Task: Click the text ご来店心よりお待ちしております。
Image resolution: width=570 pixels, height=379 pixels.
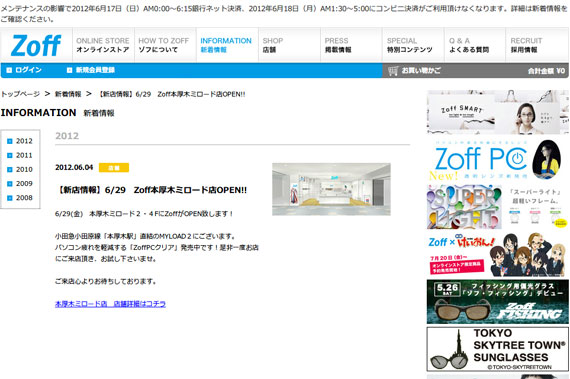Action: pyautogui.click(x=106, y=281)
